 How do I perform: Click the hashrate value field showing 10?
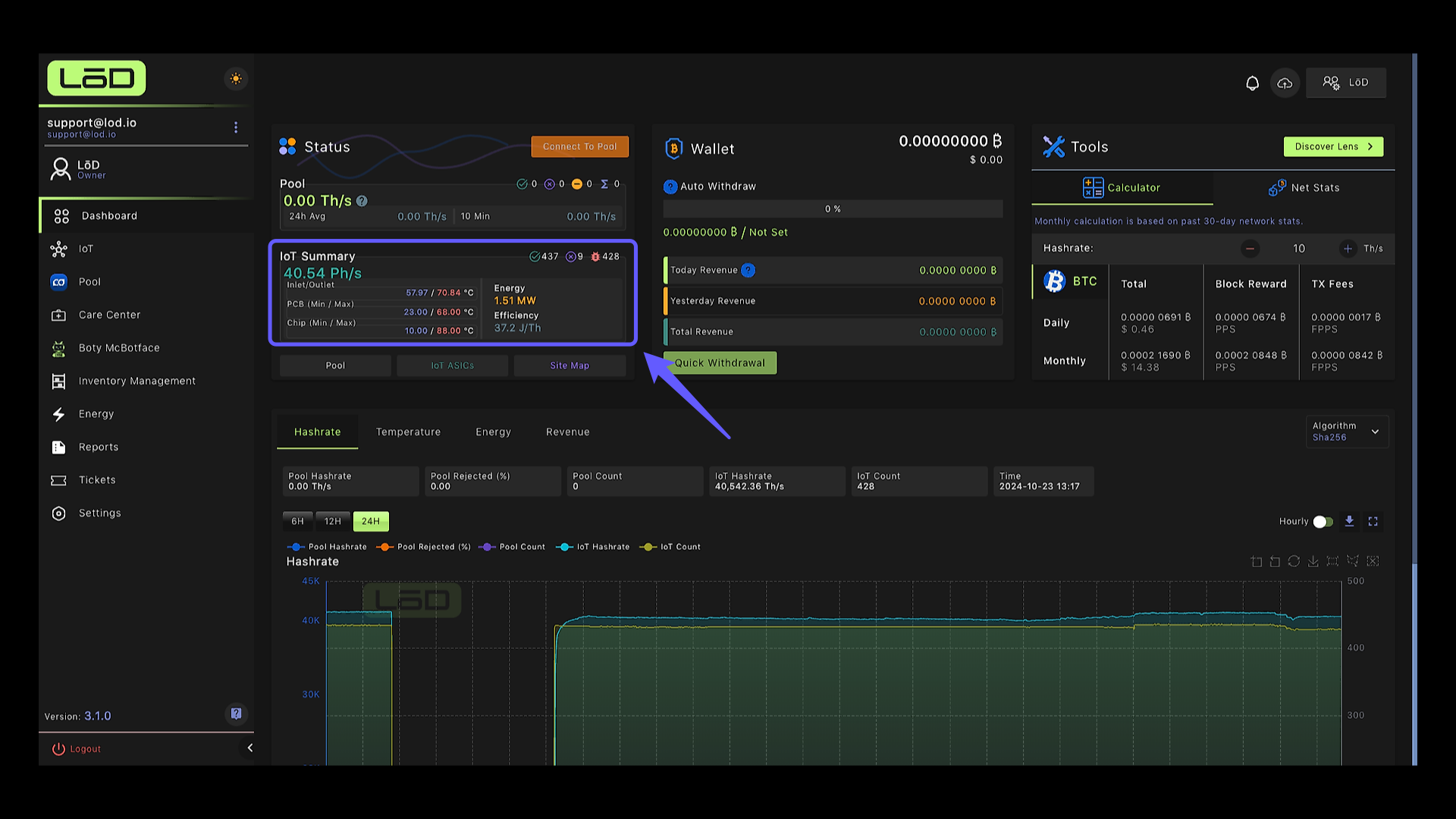point(1299,249)
